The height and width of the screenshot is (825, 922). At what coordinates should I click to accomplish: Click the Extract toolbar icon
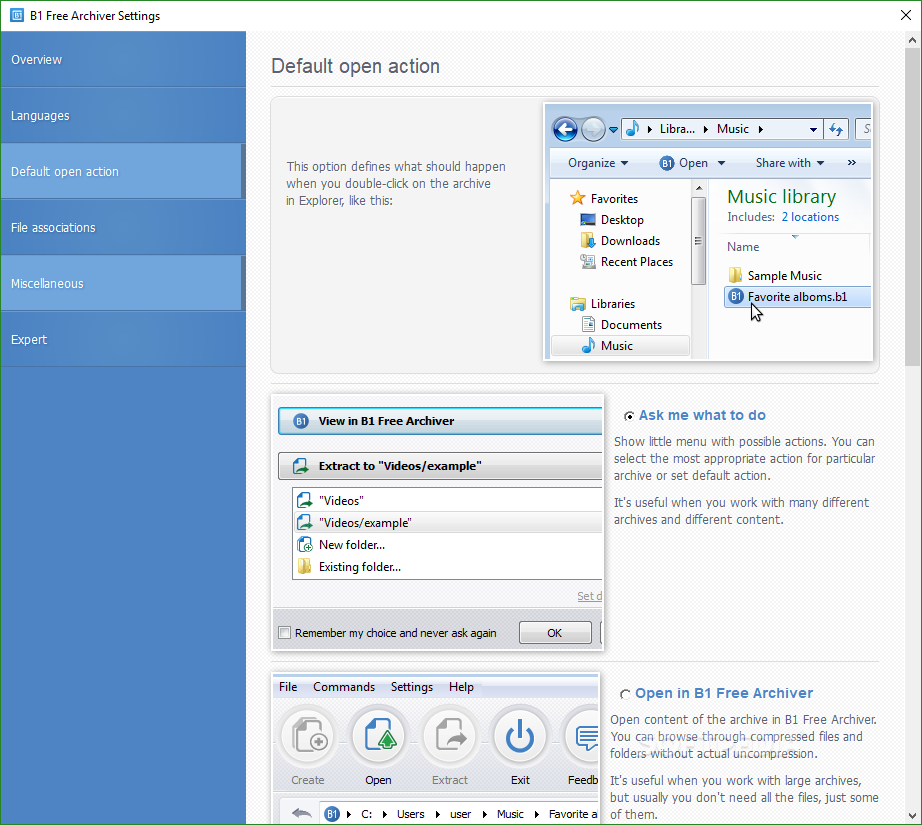point(450,735)
